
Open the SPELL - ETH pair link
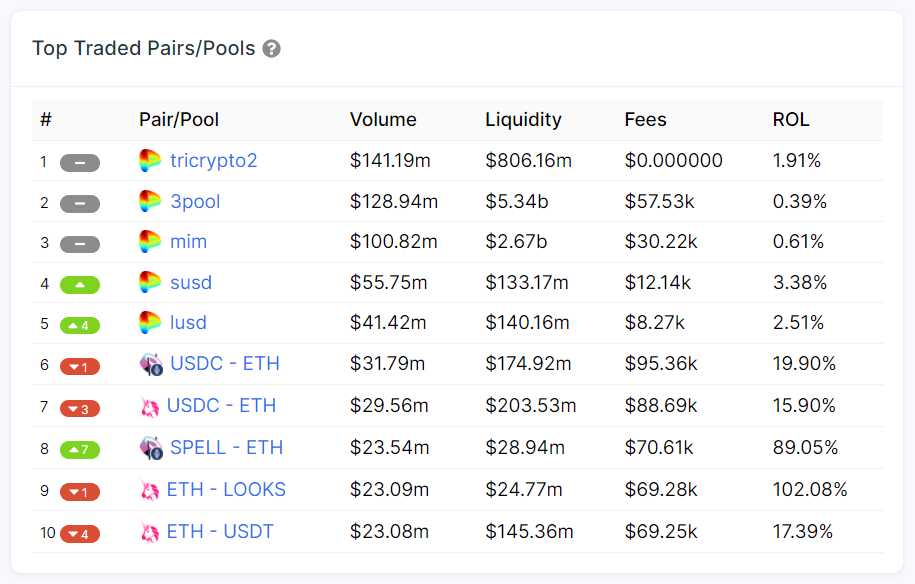(x=226, y=447)
